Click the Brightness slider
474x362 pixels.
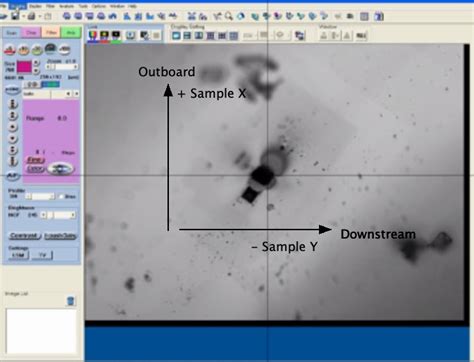tap(59, 215)
